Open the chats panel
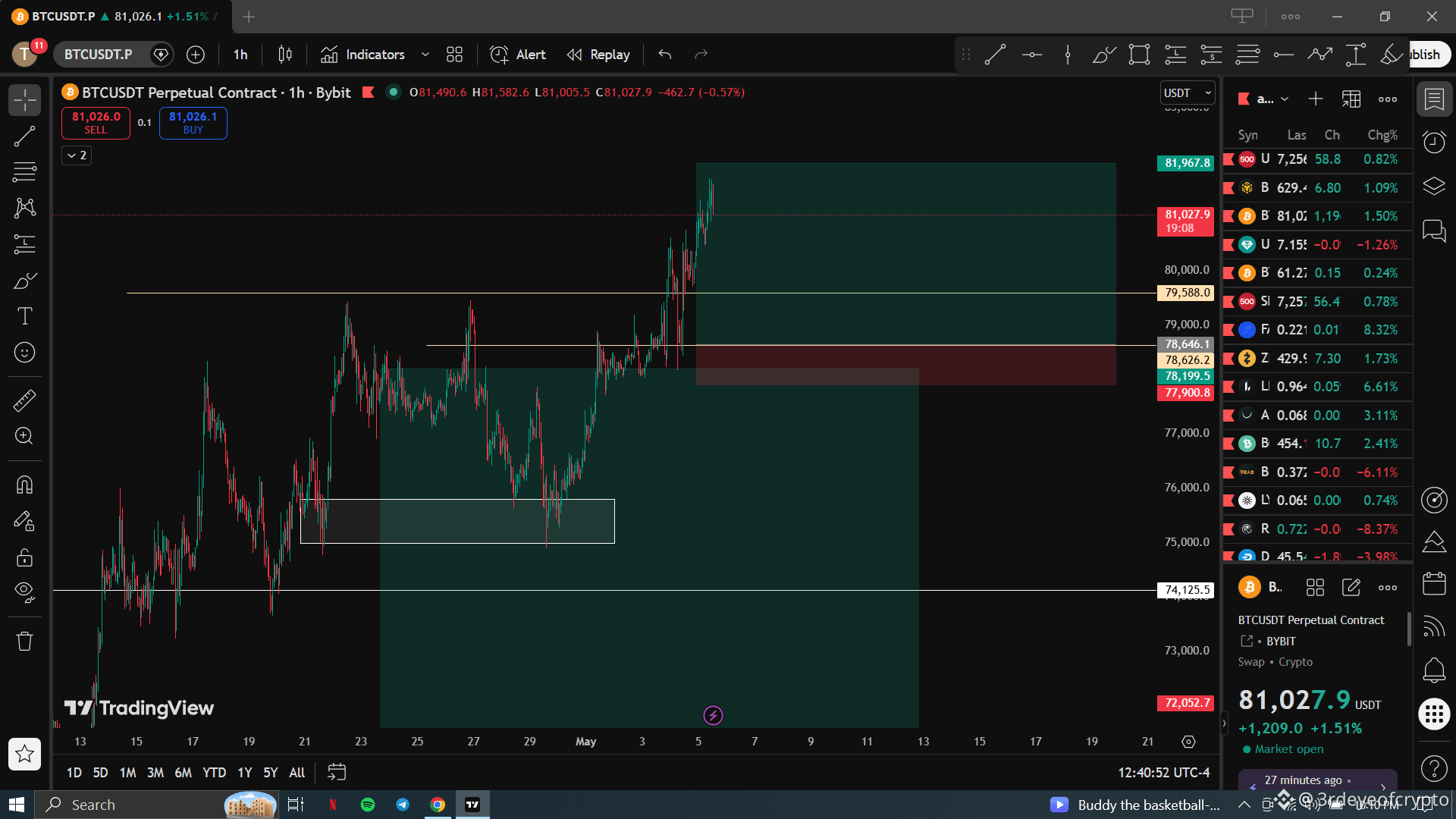The width and height of the screenshot is (1456, 819). pos(1434,231)
